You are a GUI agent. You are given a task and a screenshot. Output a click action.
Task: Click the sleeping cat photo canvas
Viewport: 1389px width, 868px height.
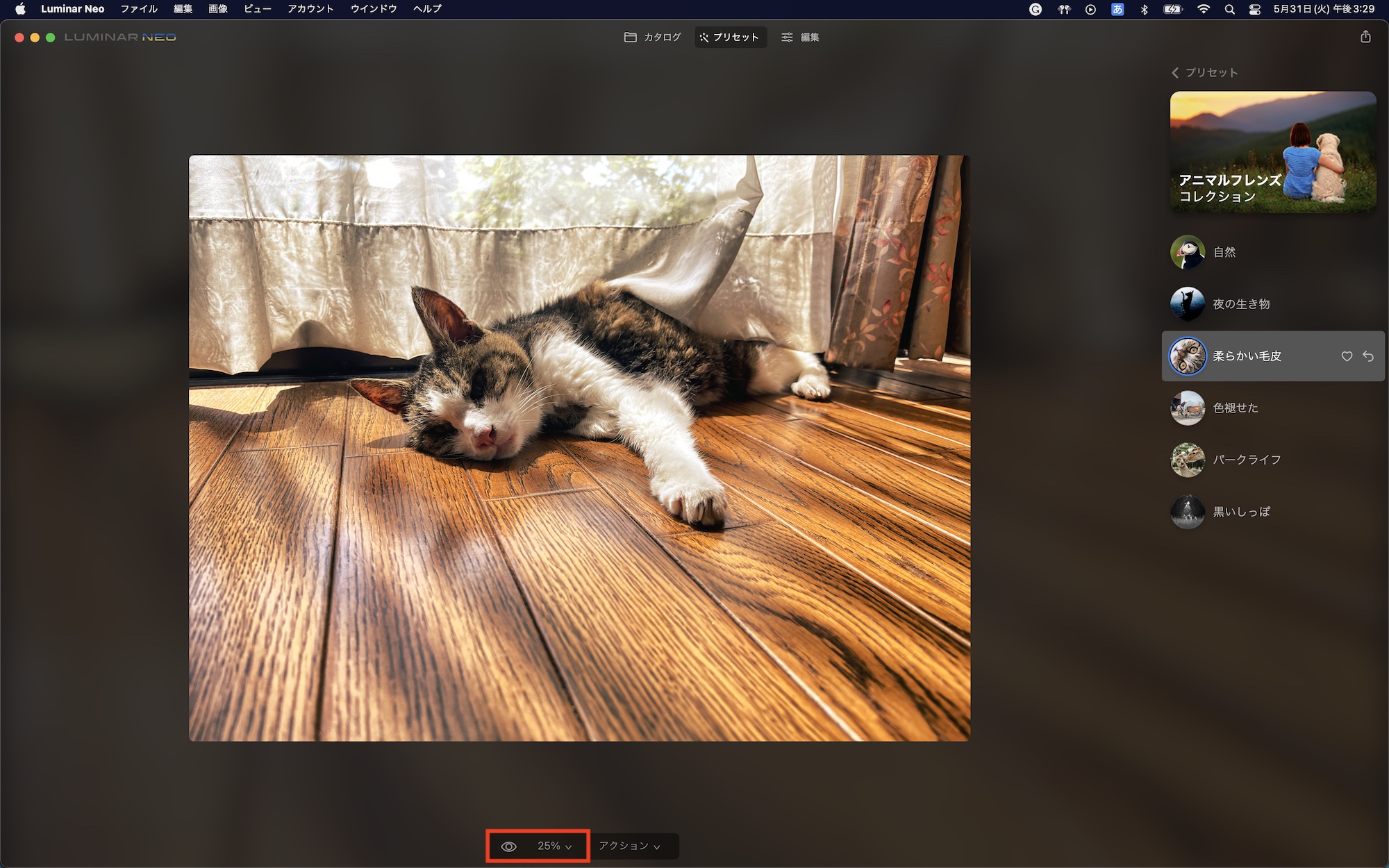click(x=579, y=448)
